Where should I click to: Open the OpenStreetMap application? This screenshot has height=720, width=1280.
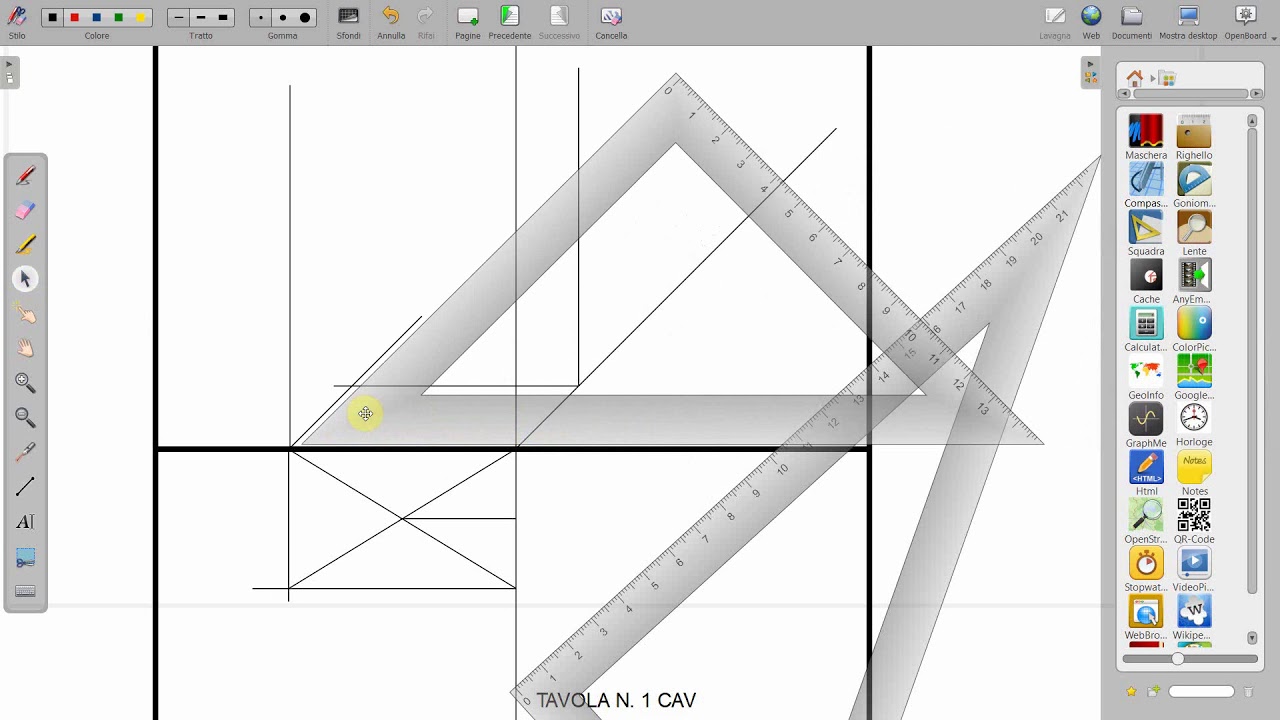[1146, 521]
